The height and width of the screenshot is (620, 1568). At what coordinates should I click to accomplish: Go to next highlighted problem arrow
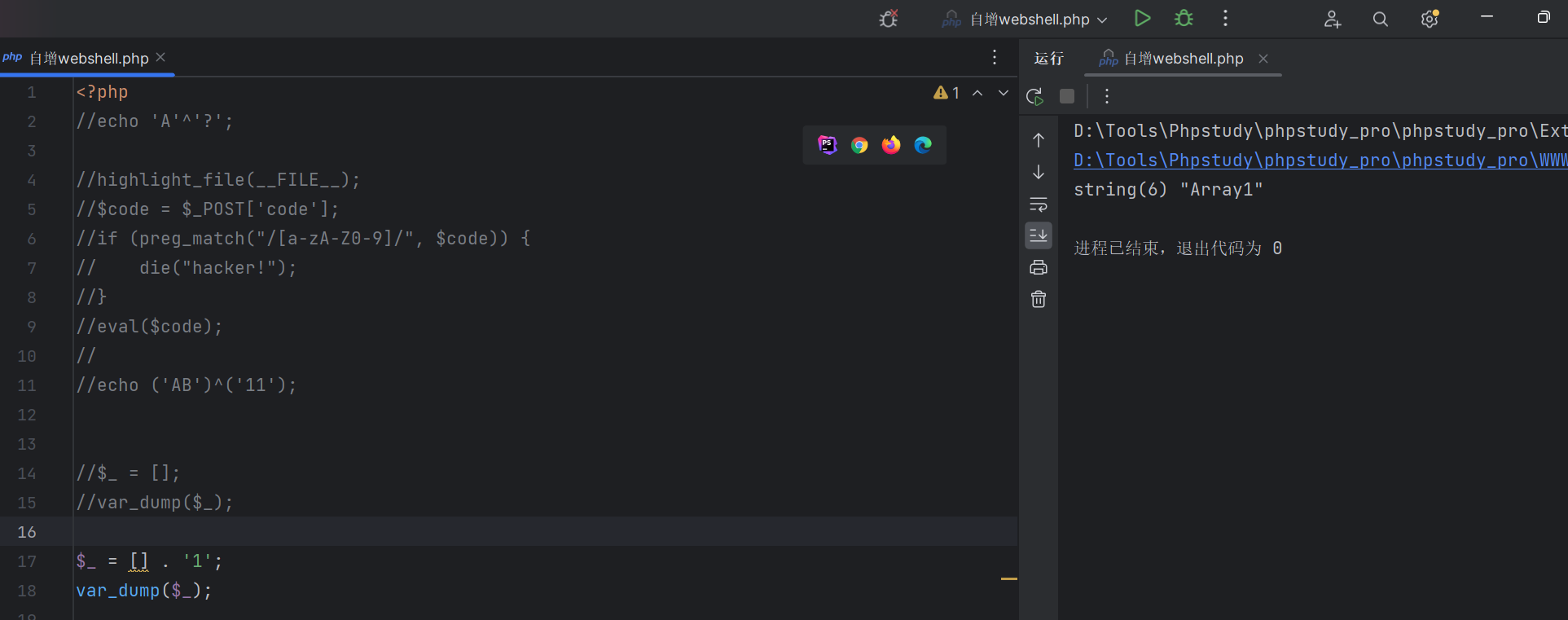click(1004, 93)
